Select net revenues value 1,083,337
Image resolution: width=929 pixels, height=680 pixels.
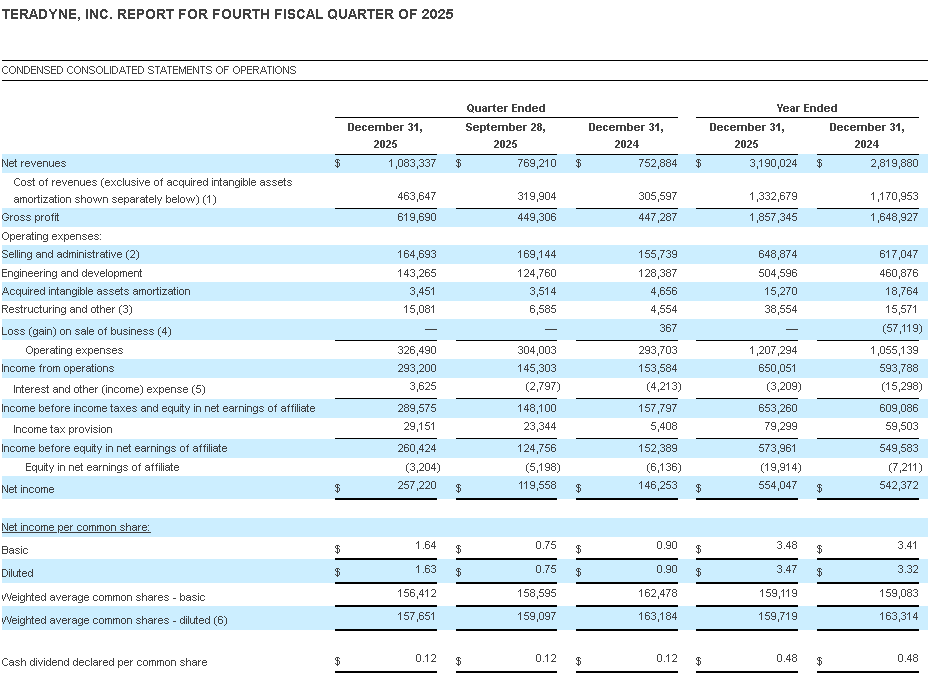click(412, 163)
